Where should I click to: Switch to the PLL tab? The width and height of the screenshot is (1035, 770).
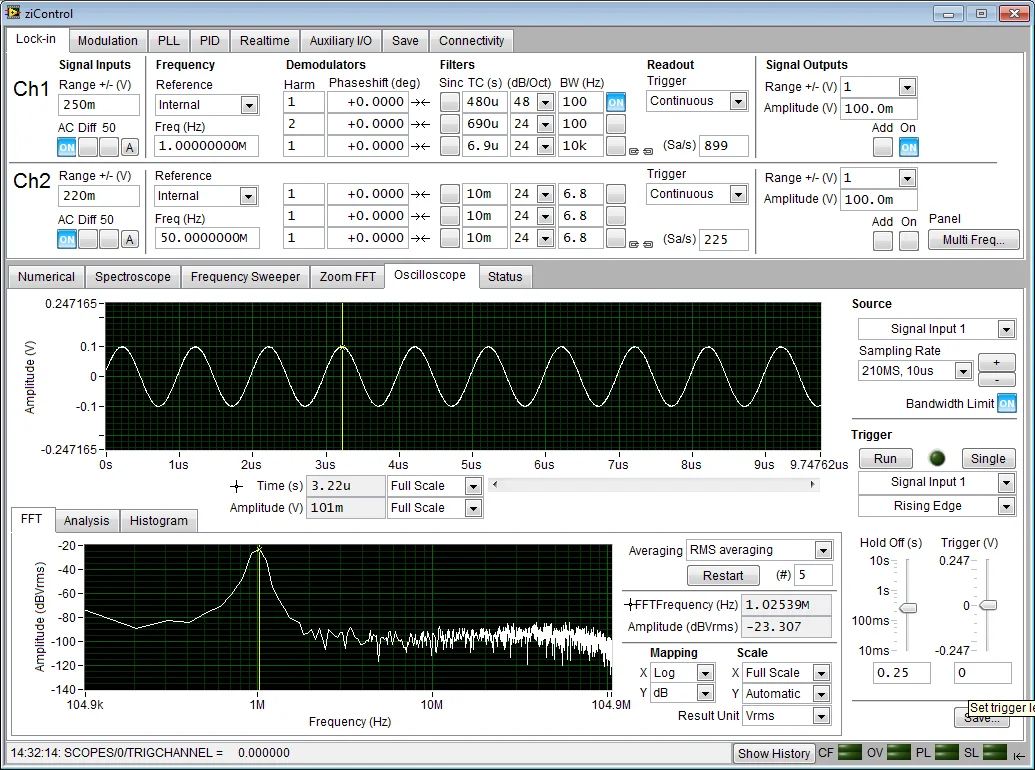(168, 41)
